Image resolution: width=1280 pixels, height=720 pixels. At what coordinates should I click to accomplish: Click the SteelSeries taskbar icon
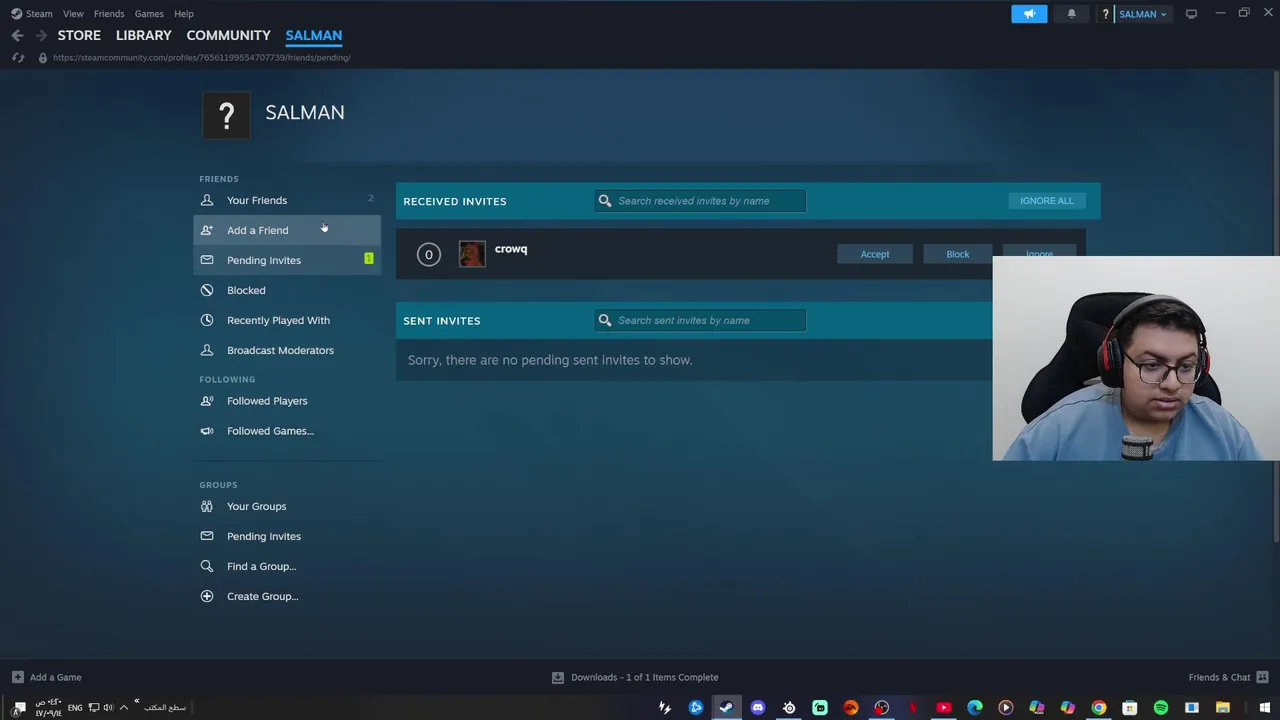[x=789, y=708]
